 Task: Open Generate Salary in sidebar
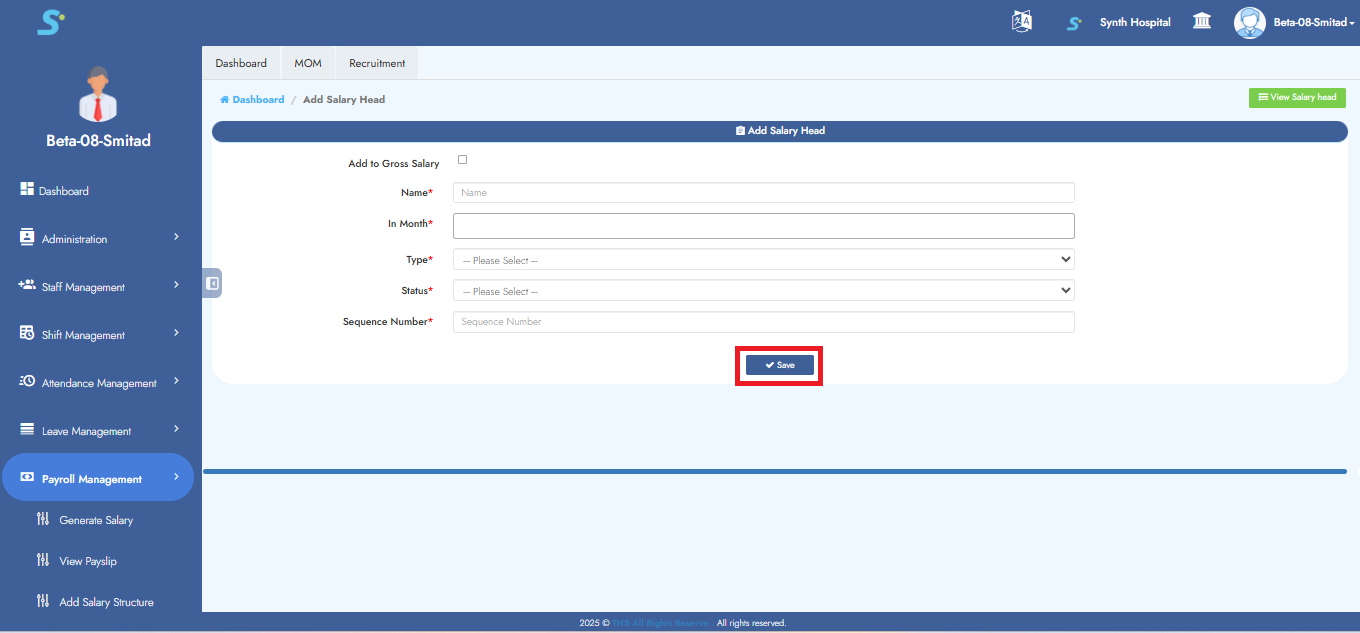[x=95, y=520]
